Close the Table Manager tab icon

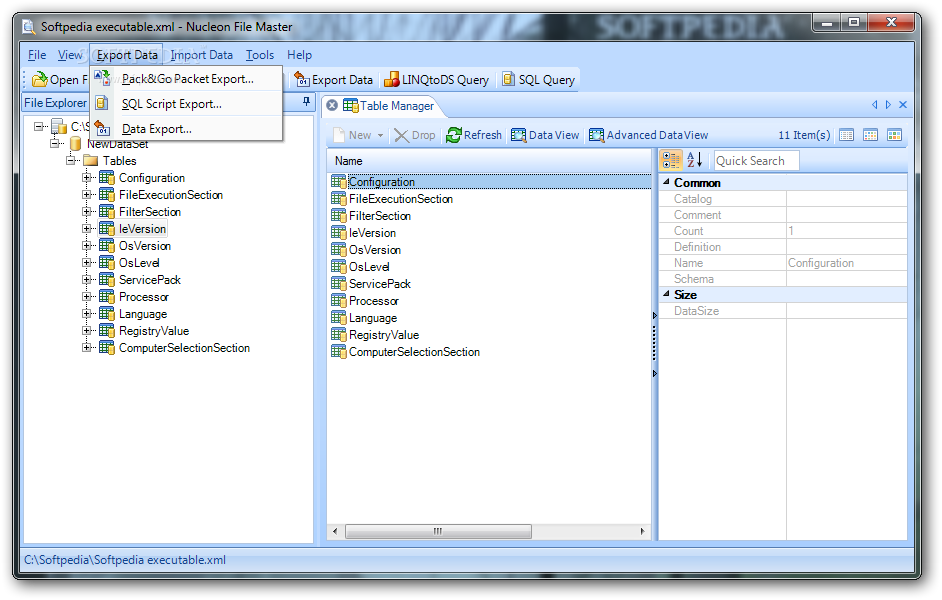pyautogui.click(x=332, y=105)
